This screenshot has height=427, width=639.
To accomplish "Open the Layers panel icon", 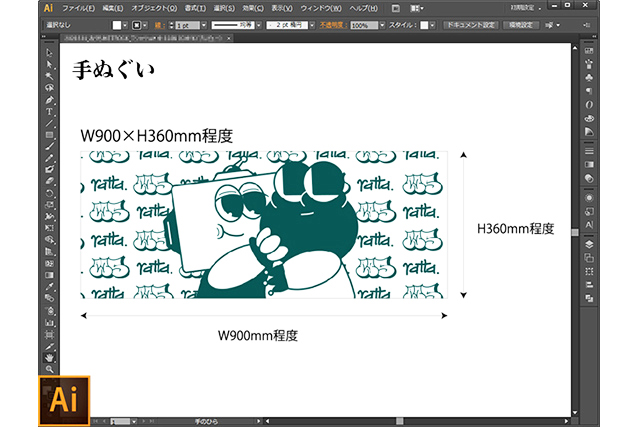I will [x=589, y=243].
